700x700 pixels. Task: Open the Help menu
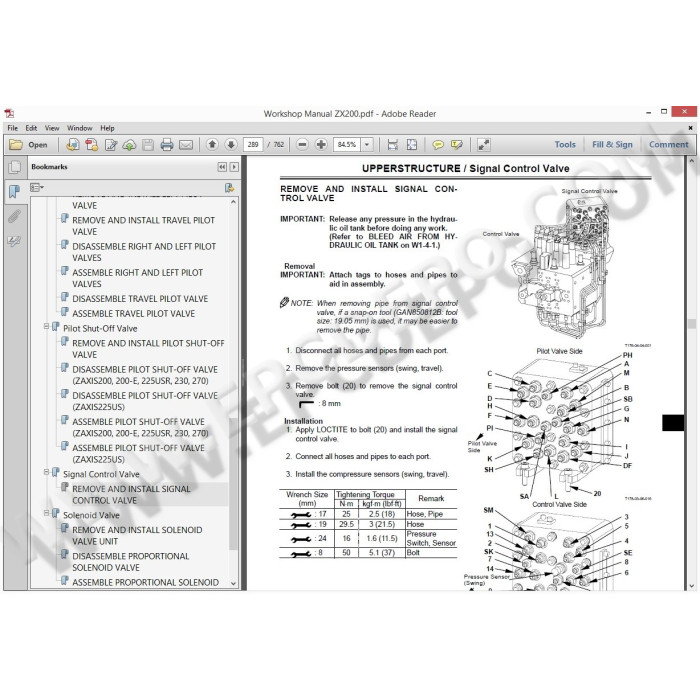(107, 128)
